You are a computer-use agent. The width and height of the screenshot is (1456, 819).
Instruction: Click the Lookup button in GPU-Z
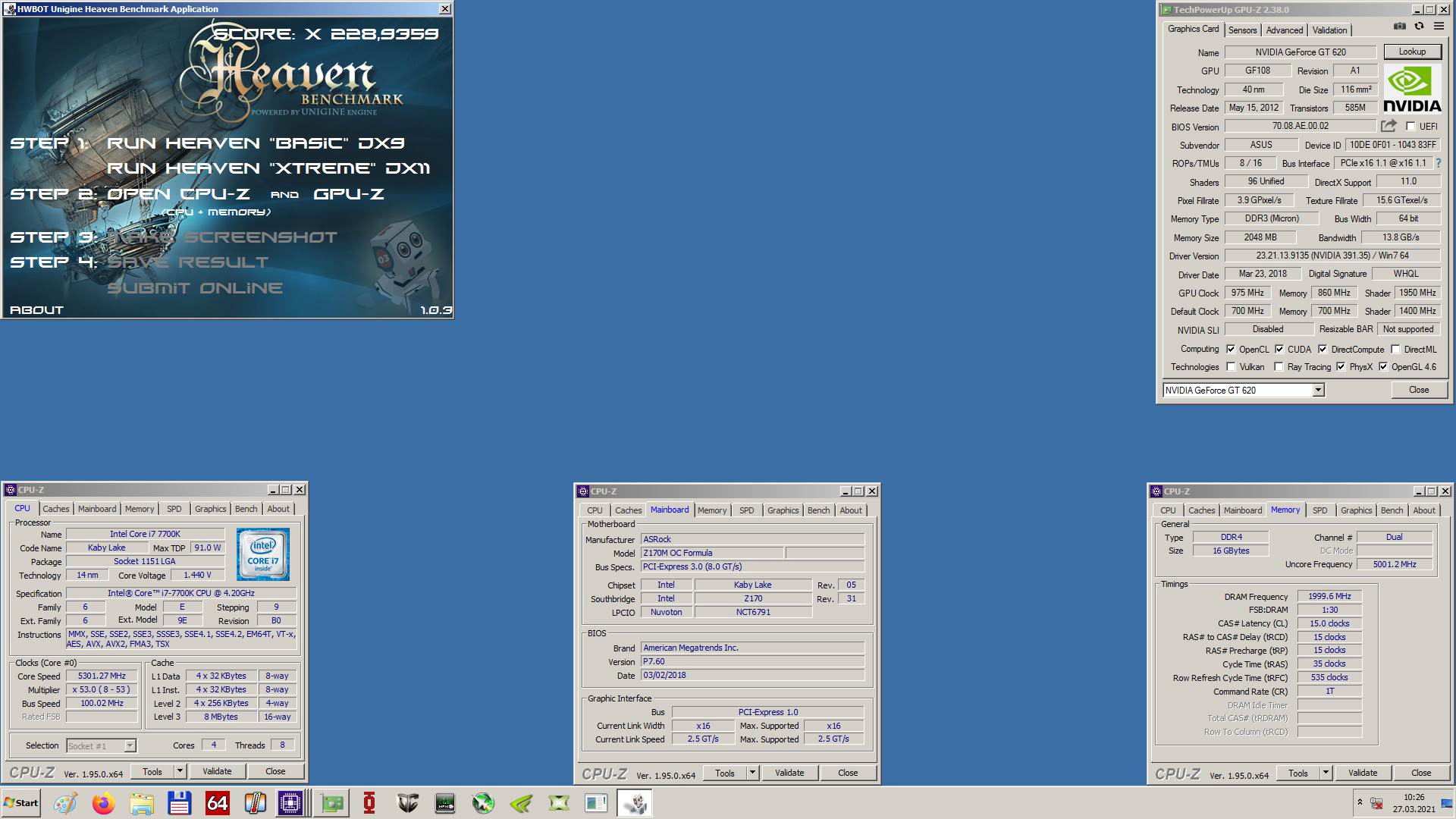tap(1412, 52)
